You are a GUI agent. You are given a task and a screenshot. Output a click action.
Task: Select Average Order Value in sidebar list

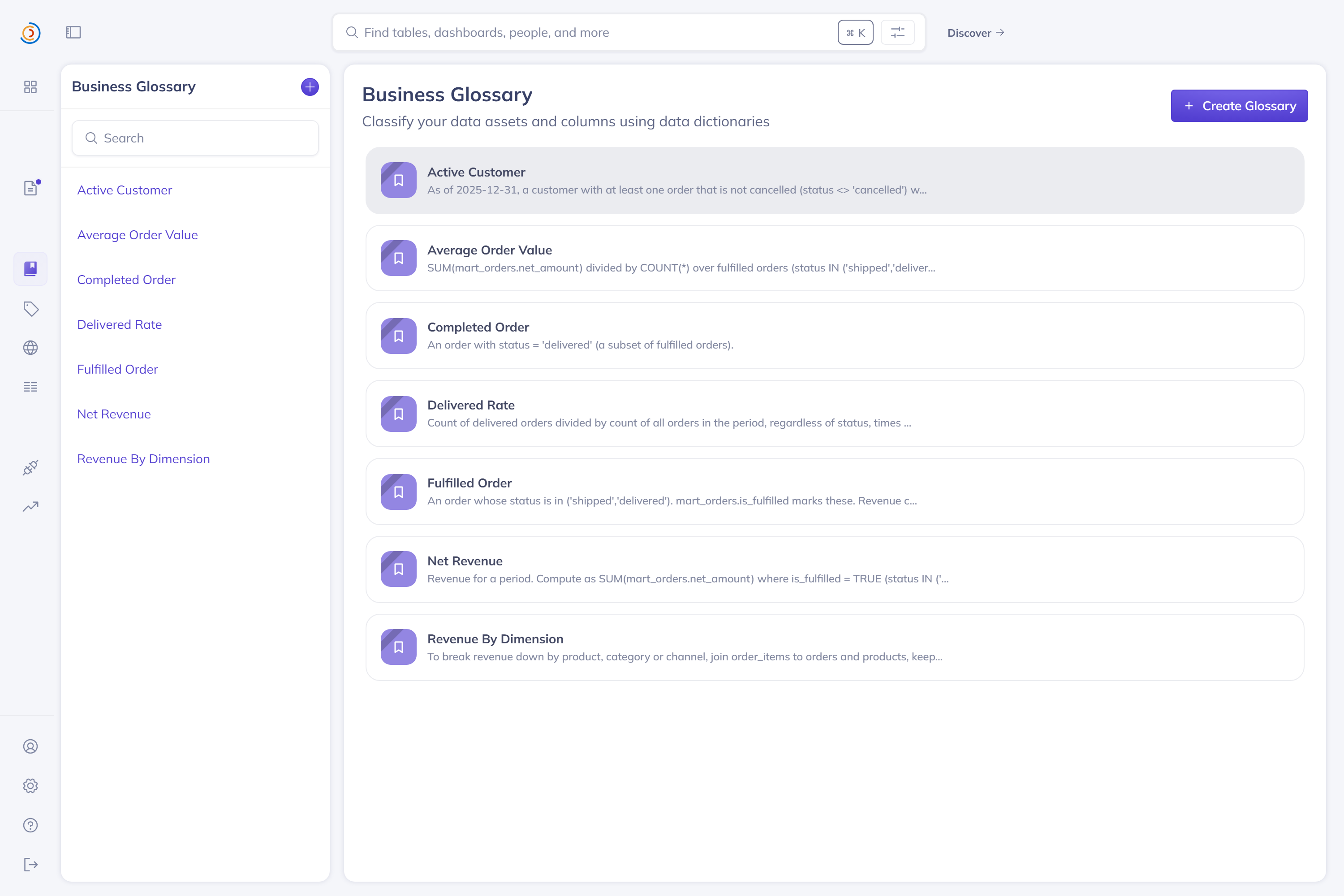pyautogui.click(x=138, y=235)
